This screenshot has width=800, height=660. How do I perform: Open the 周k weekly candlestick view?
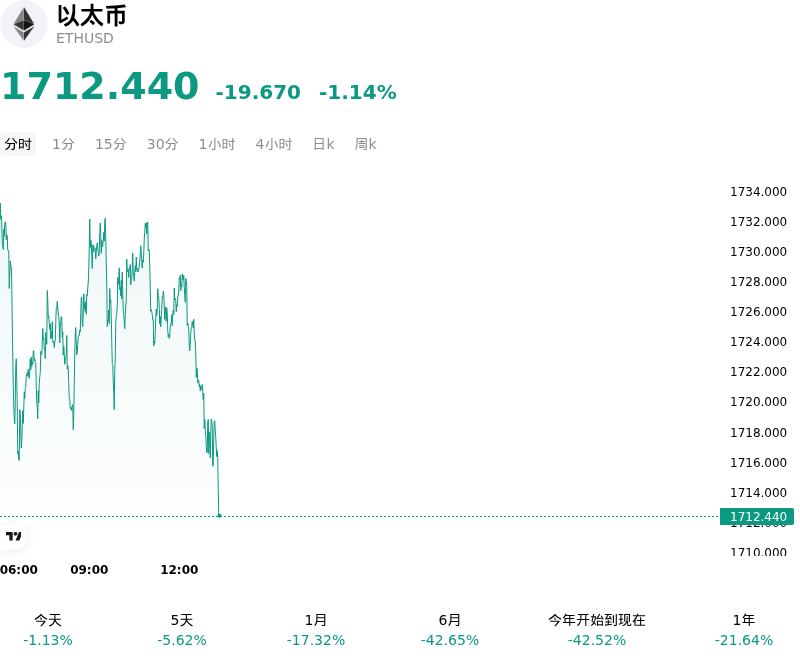pyautogui.click(x=365, y=144)
